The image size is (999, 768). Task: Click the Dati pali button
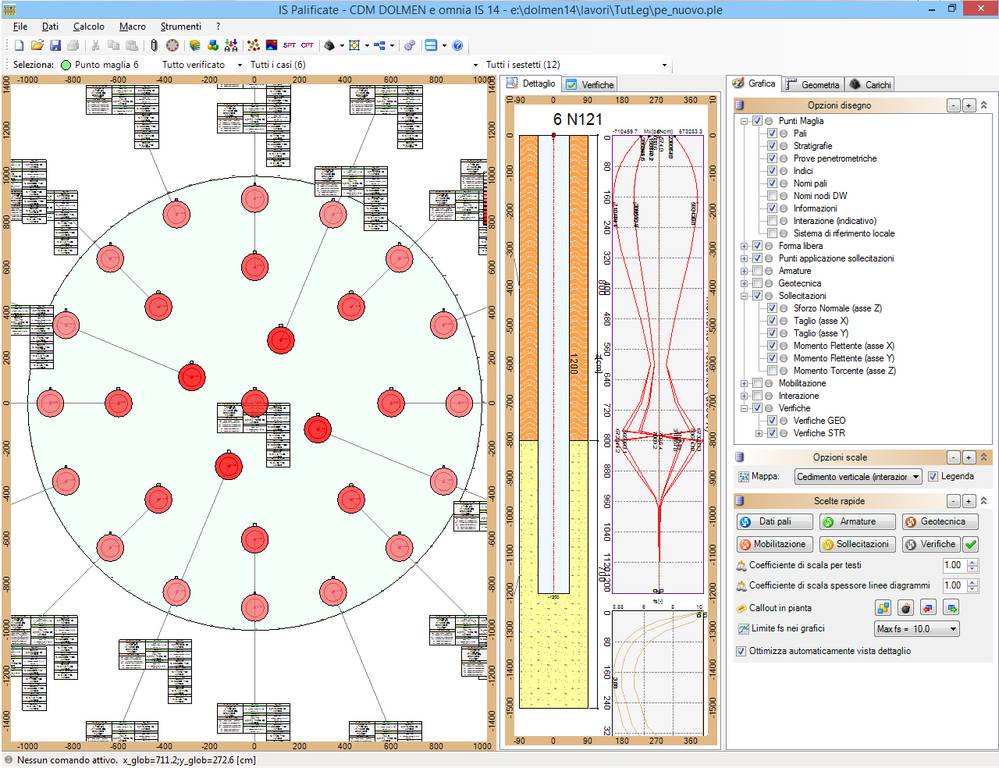tap(773, 522)
